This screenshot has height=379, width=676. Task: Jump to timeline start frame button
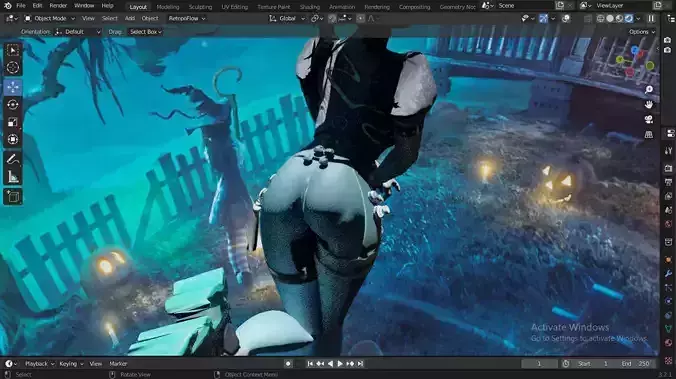coord(310,364)
